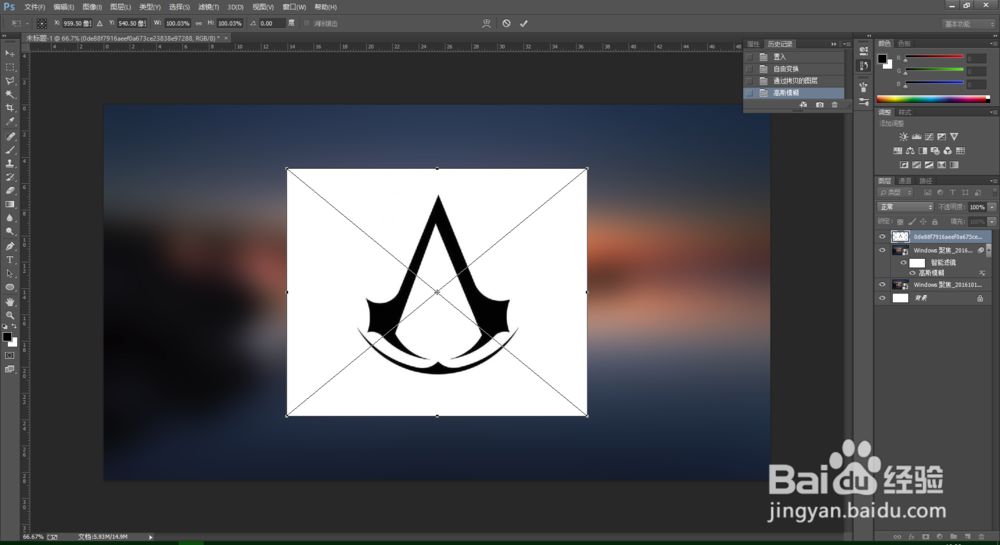The width and height of the screenshot is (1000, 545).
Task: Click the foreground color swatch in toolbox
Action: [x=7, y=337]
